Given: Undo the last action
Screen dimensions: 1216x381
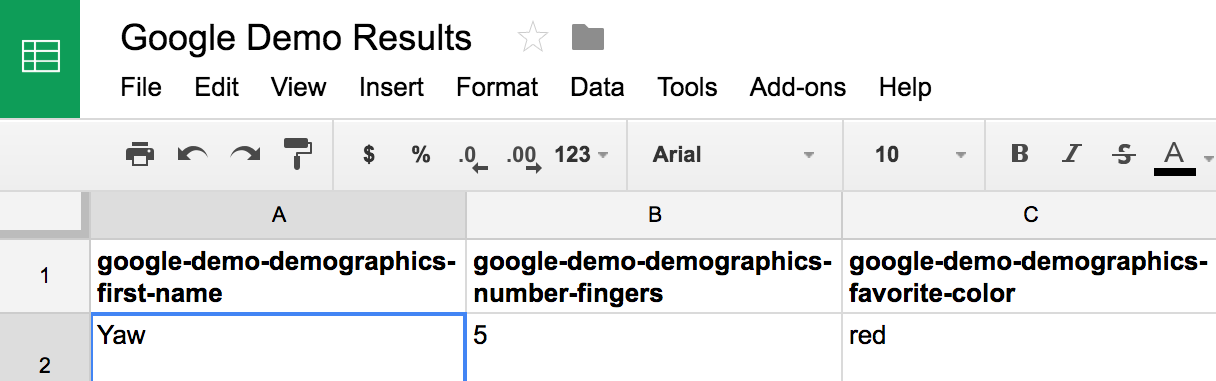Looking at the screenshot, I should pos(192,154).
